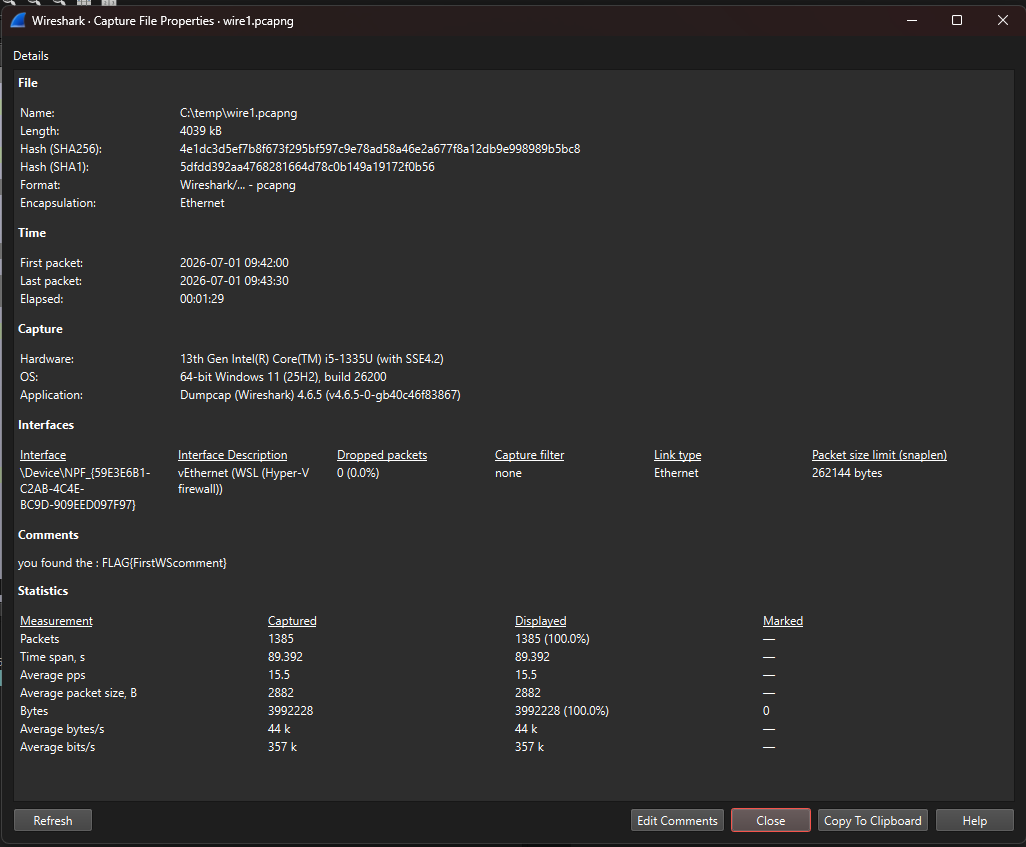
Task: Open the Help button
Action: [x=974, y=820]
